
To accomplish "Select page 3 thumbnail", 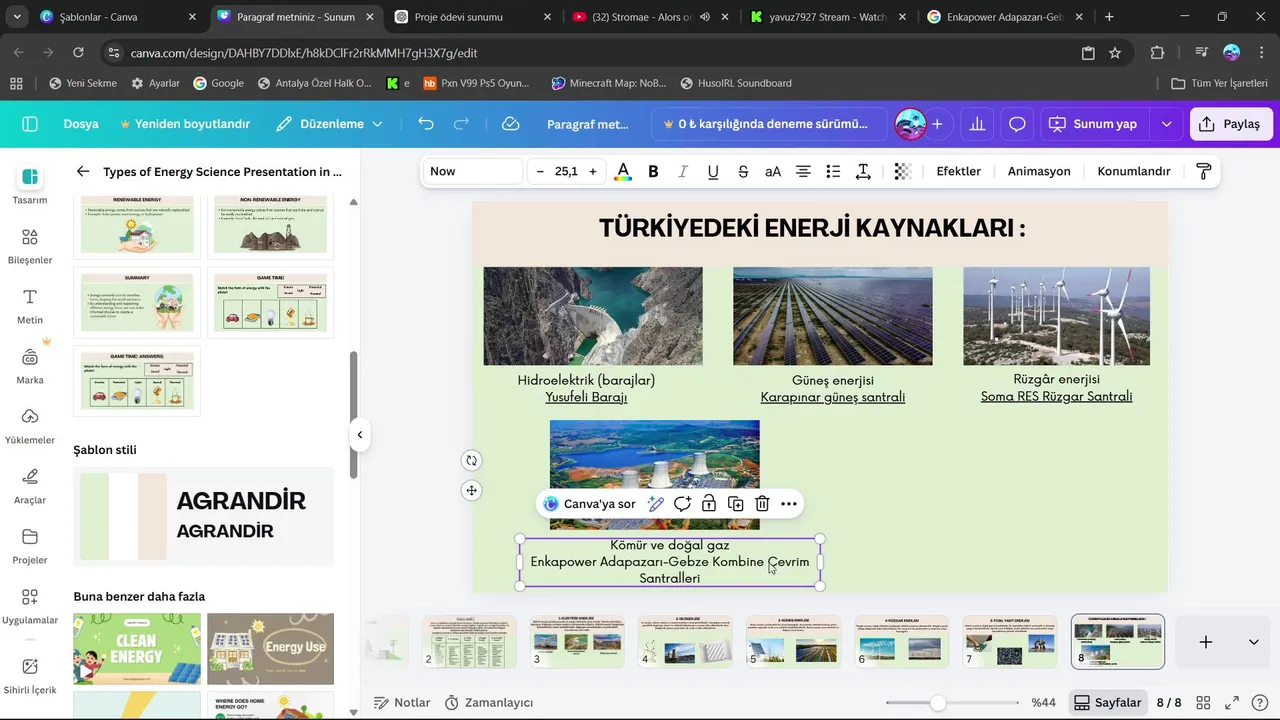I will (x=578, y=642).
